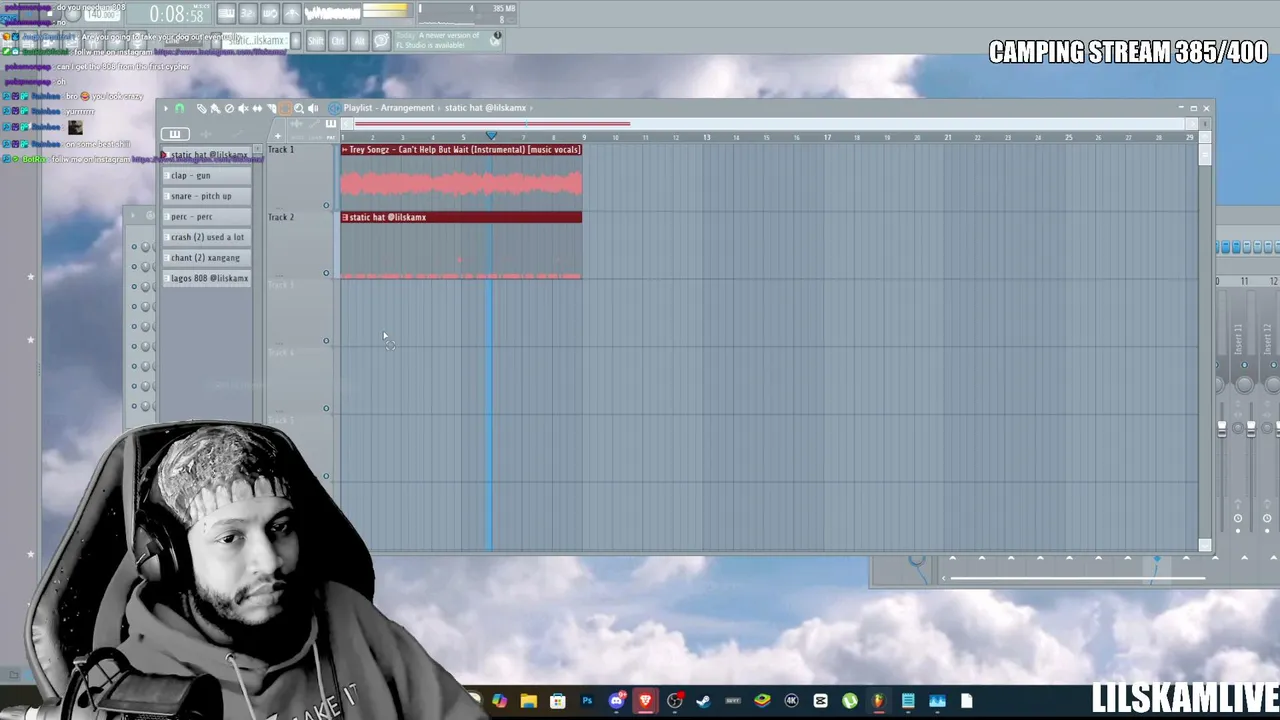Select 'static hat @lilskamx' in the picker list
Viewport: 1280px width, 720px height.
(x=207, y=155)
